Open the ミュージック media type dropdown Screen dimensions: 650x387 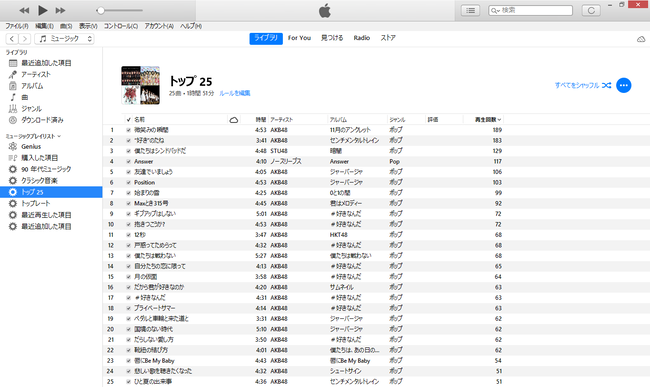click(65, 39)
